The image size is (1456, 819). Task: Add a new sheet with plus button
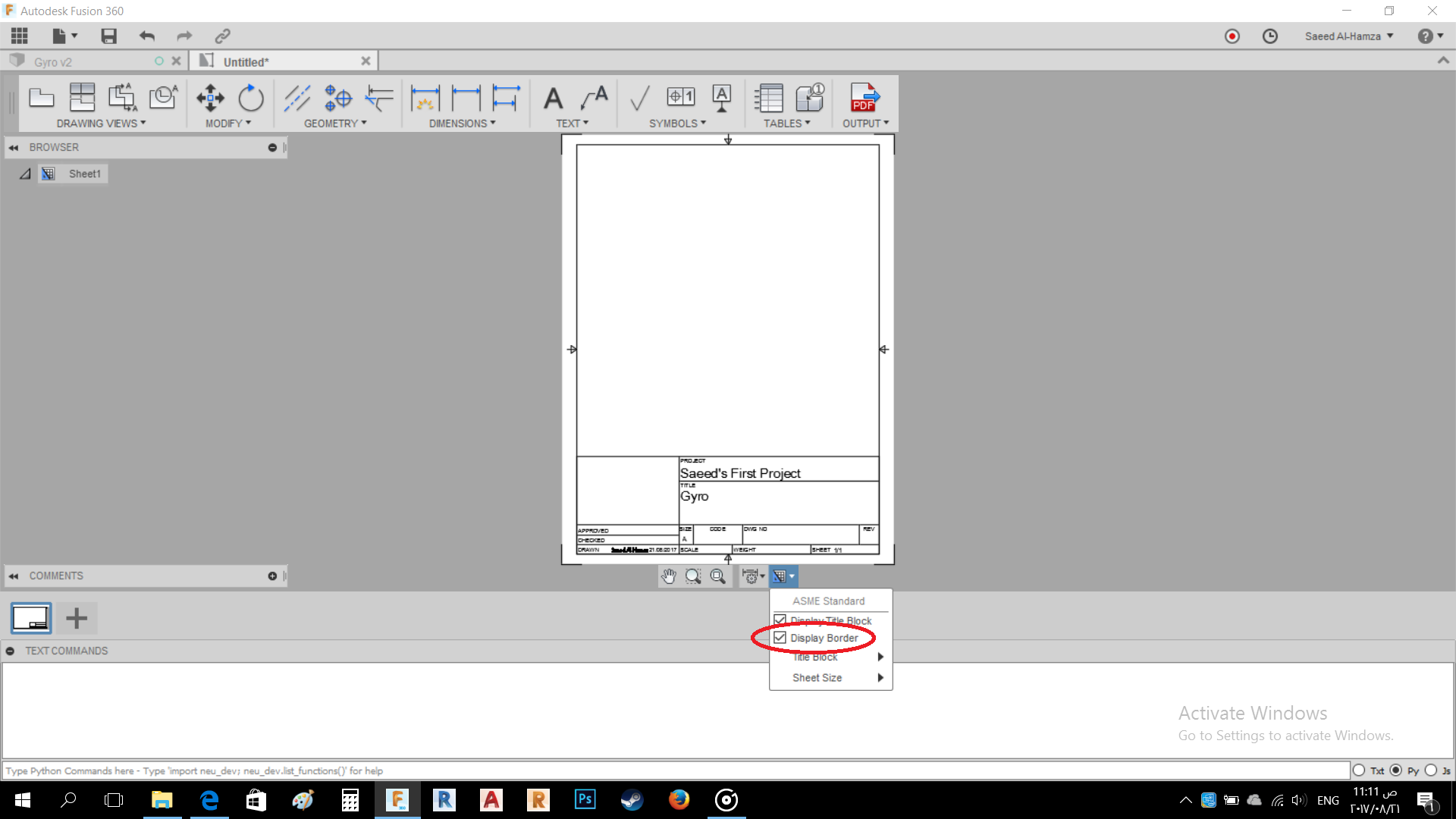tap(76, 618)
